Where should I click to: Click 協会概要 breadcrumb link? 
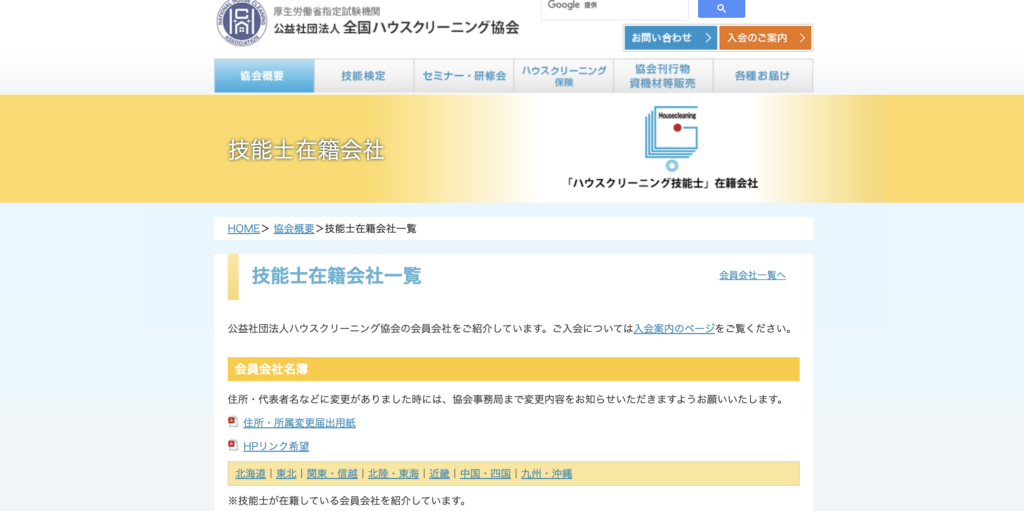click(x=294, y=229)
